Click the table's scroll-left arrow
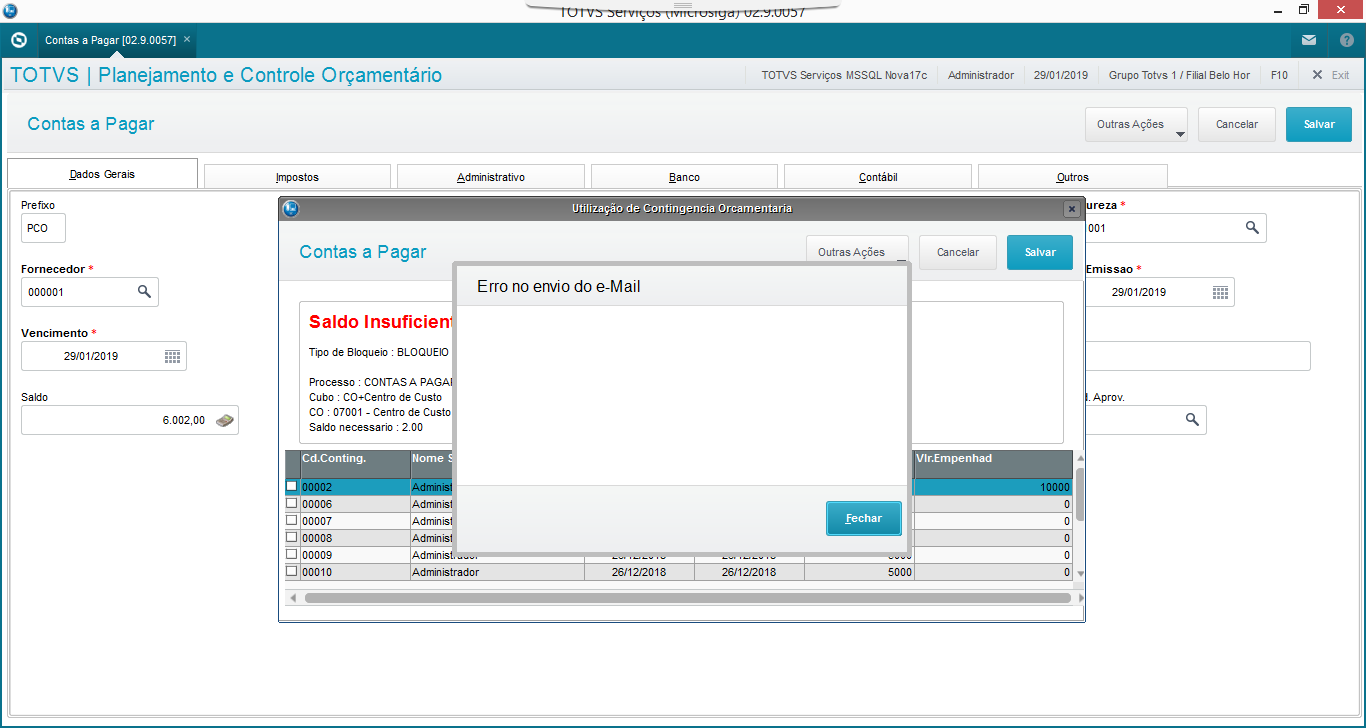The image size is (1366, 728). pyautogui.click(x=292, y=598)
